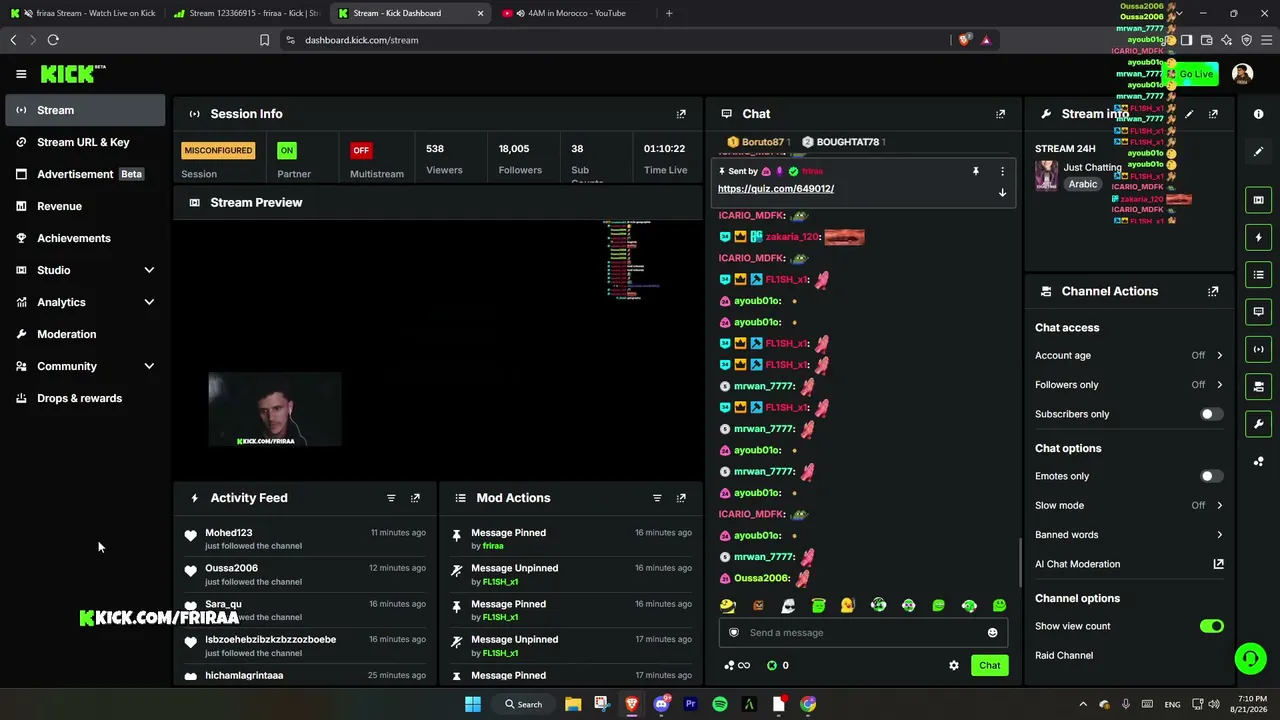Open AI Chat Moderation link
This screenshot has width=1280, height=720.
tap(1129, 564)
